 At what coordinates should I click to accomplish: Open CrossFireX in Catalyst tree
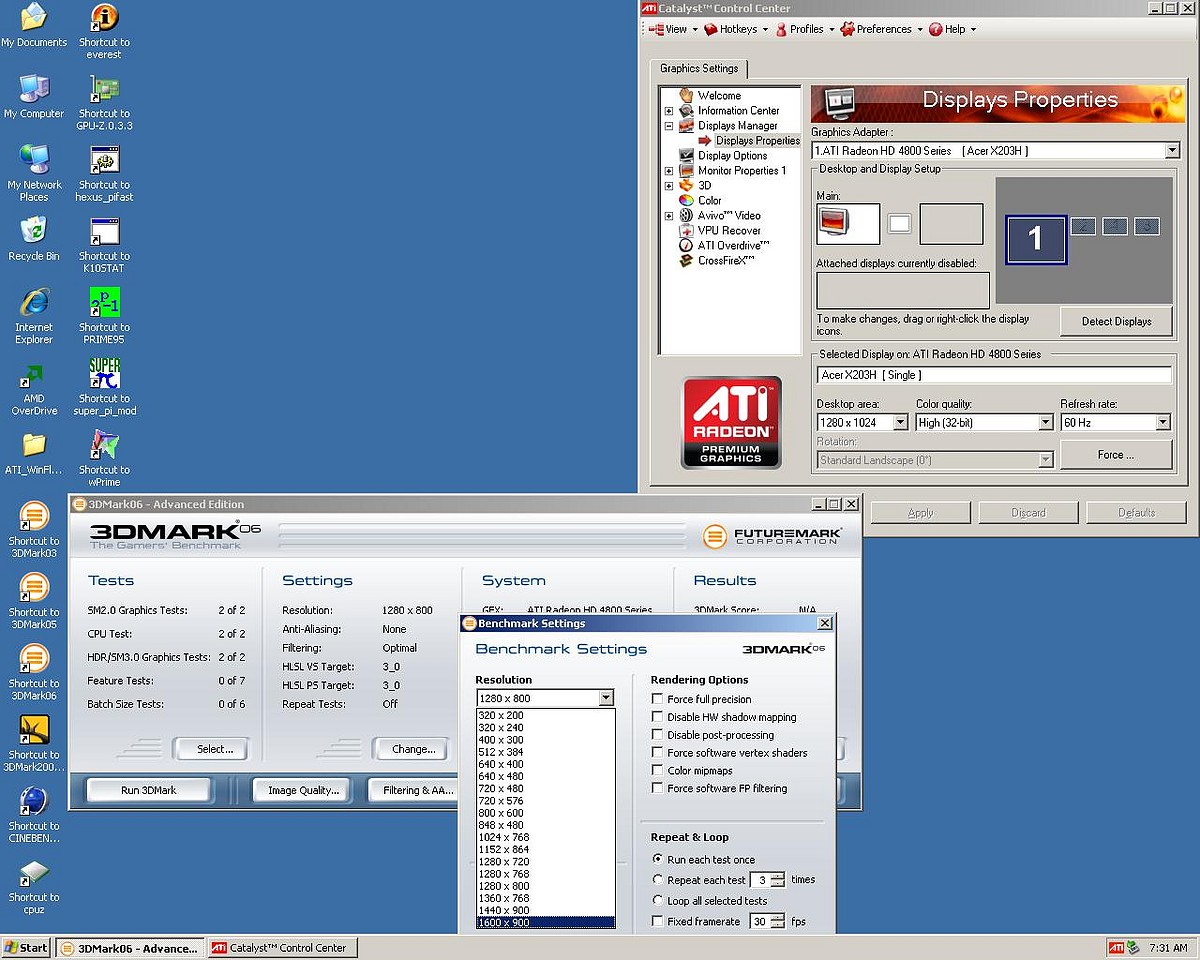tap(726, 261)
